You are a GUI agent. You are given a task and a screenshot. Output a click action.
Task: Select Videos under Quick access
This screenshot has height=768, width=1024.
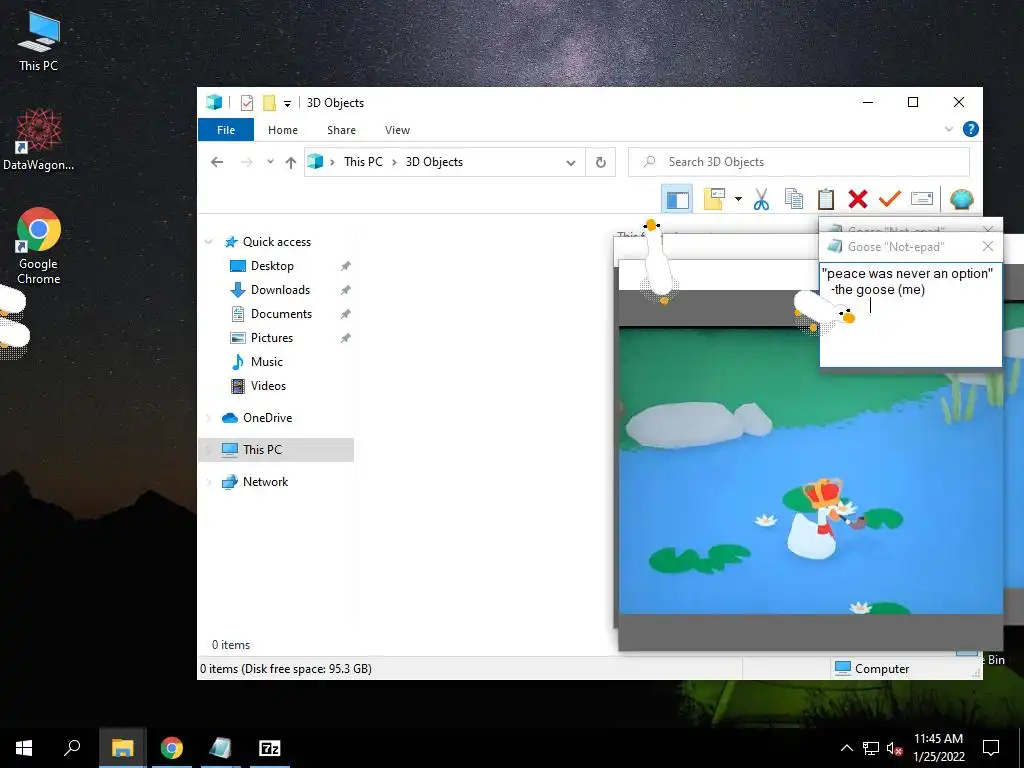tap(268, 386)
